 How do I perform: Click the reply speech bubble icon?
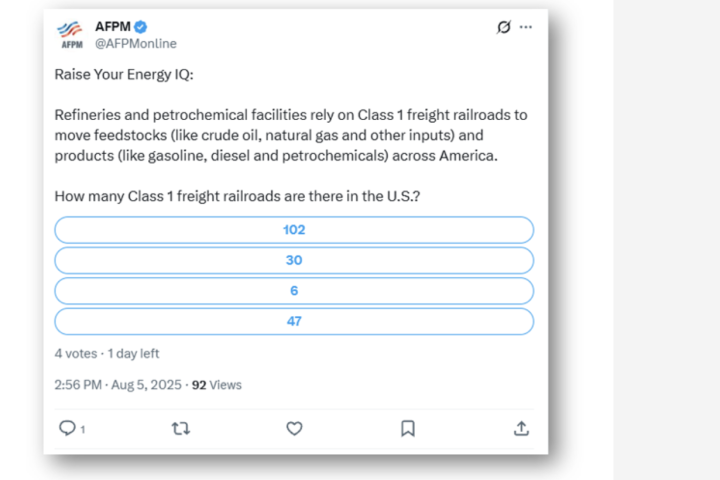pos(67,428)
